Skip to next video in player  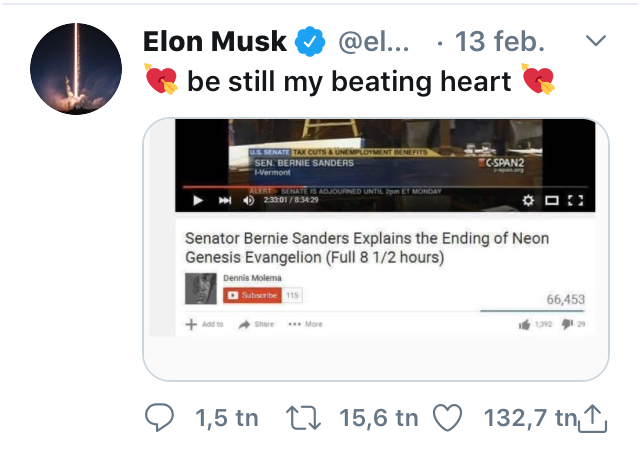click(222, 200)
